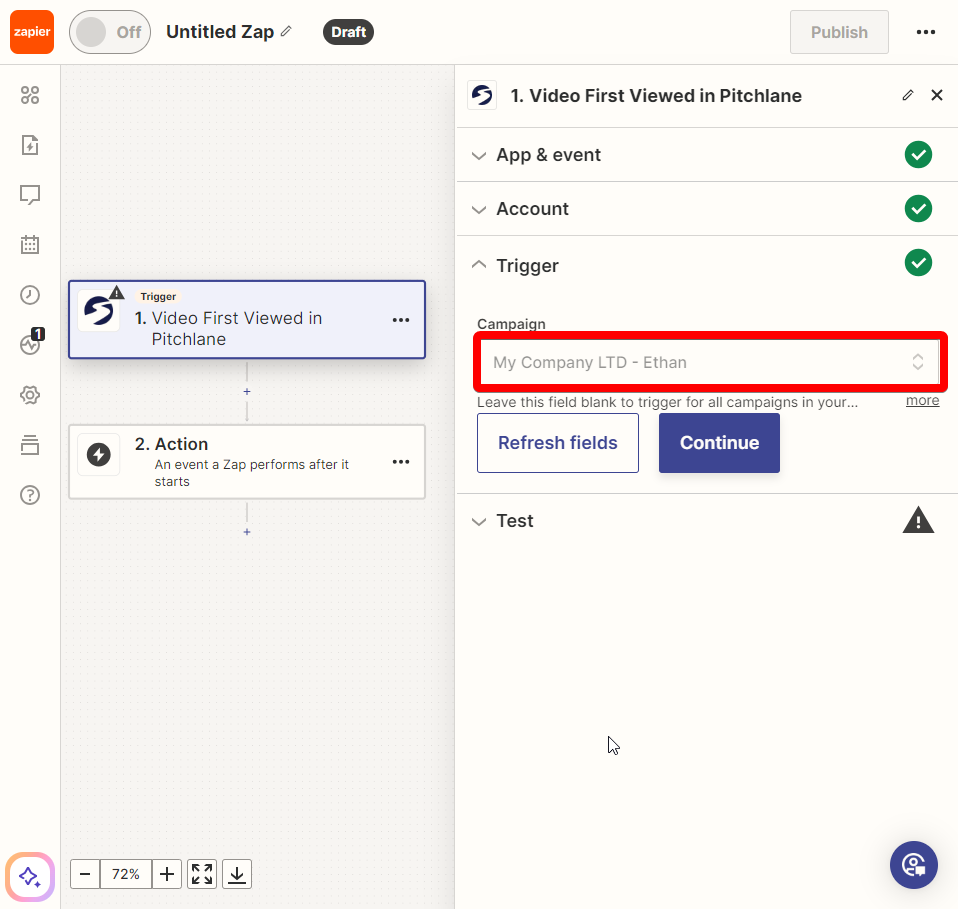Add a step after the Action step

(247, 532)
